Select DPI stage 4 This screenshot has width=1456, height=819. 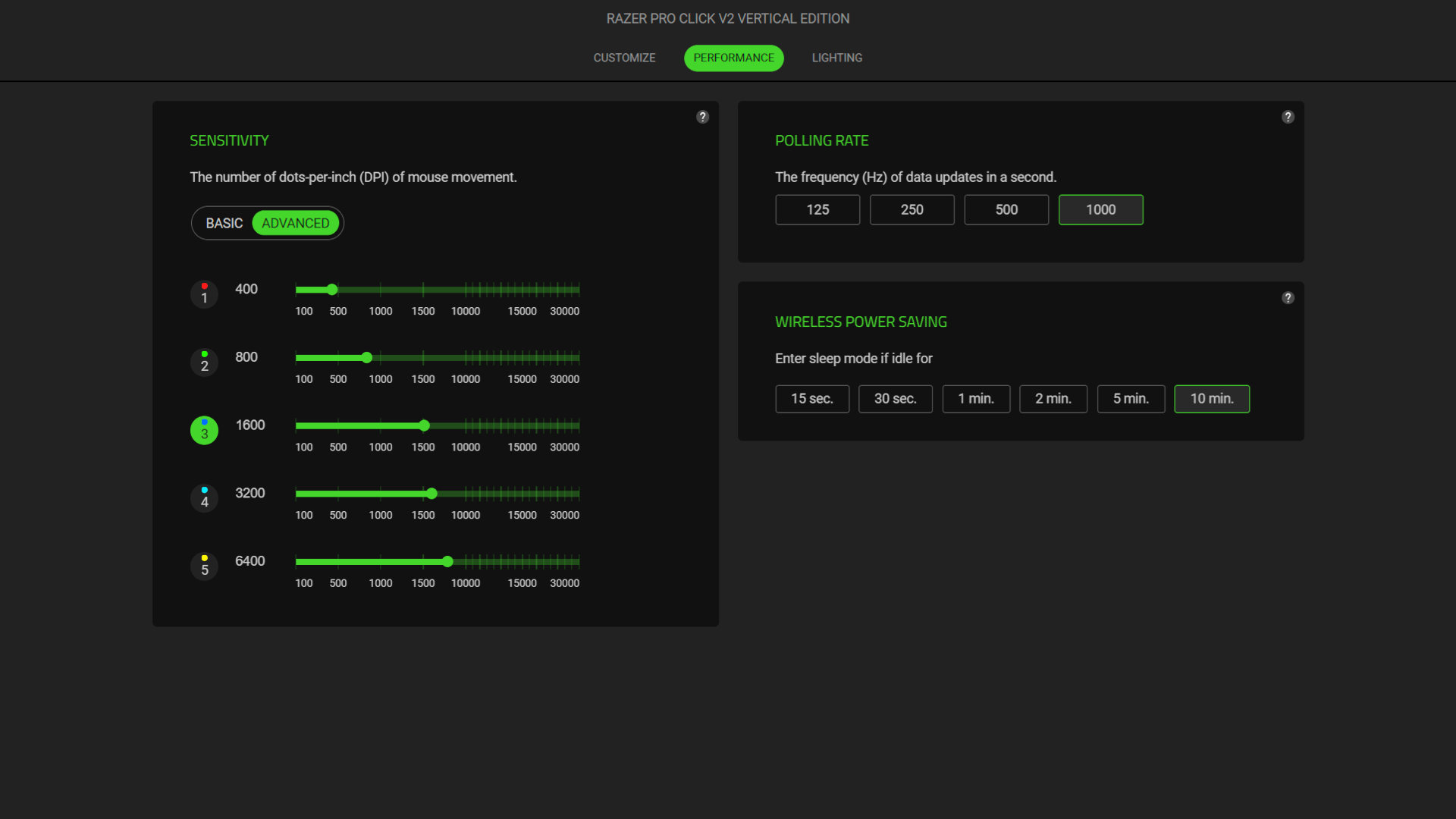pyautogui.click(x=204, y=498)
